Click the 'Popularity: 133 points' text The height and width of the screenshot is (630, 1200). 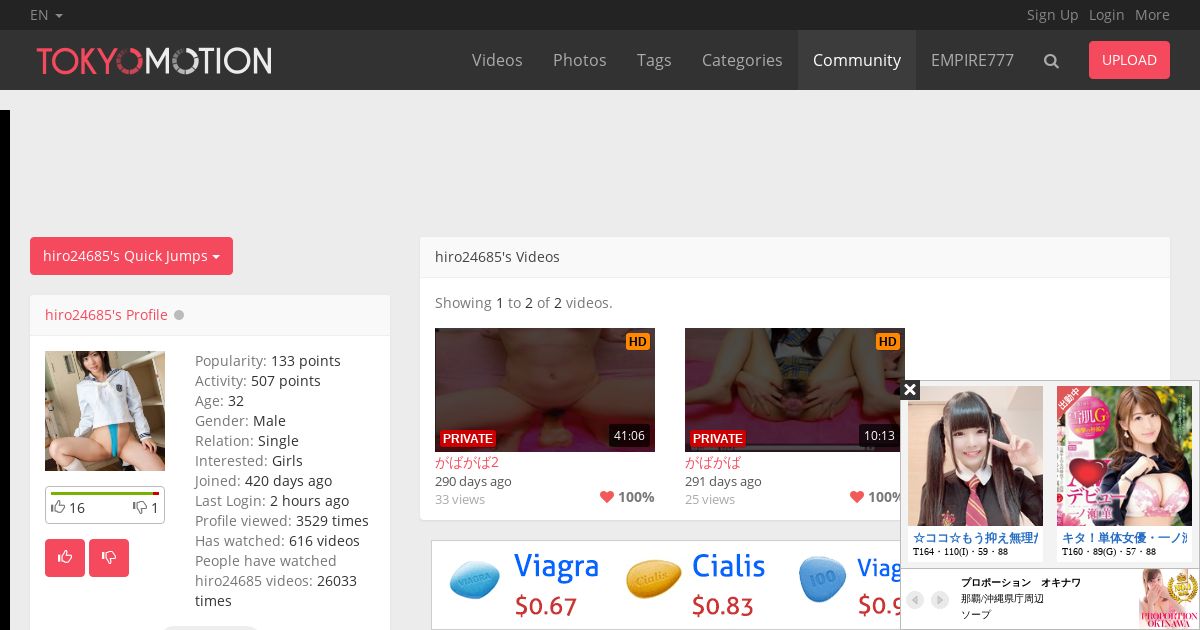[268, 361]
